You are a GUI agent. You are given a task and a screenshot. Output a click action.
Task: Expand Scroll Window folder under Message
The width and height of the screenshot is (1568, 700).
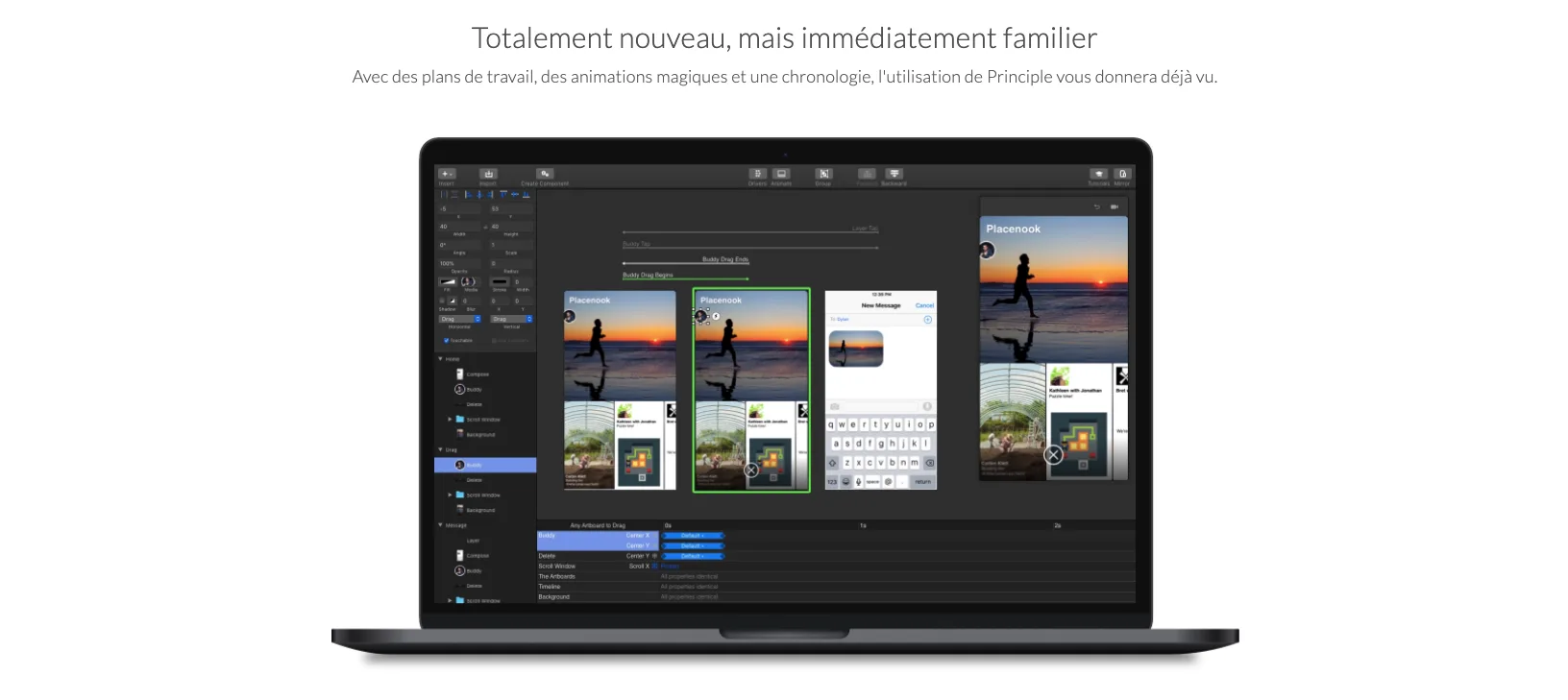[450, 600]
